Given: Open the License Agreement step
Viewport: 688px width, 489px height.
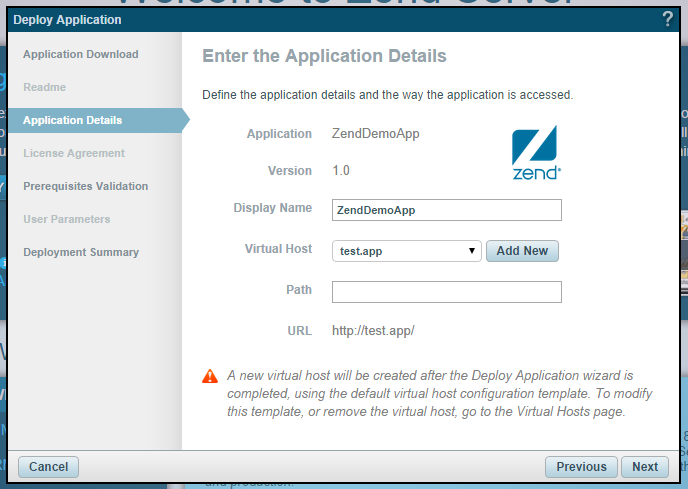Looking at the screenshot, I should click(x=74, y=153).
